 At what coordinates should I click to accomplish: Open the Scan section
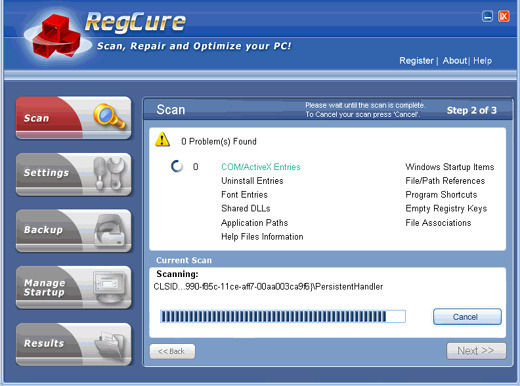73,117
